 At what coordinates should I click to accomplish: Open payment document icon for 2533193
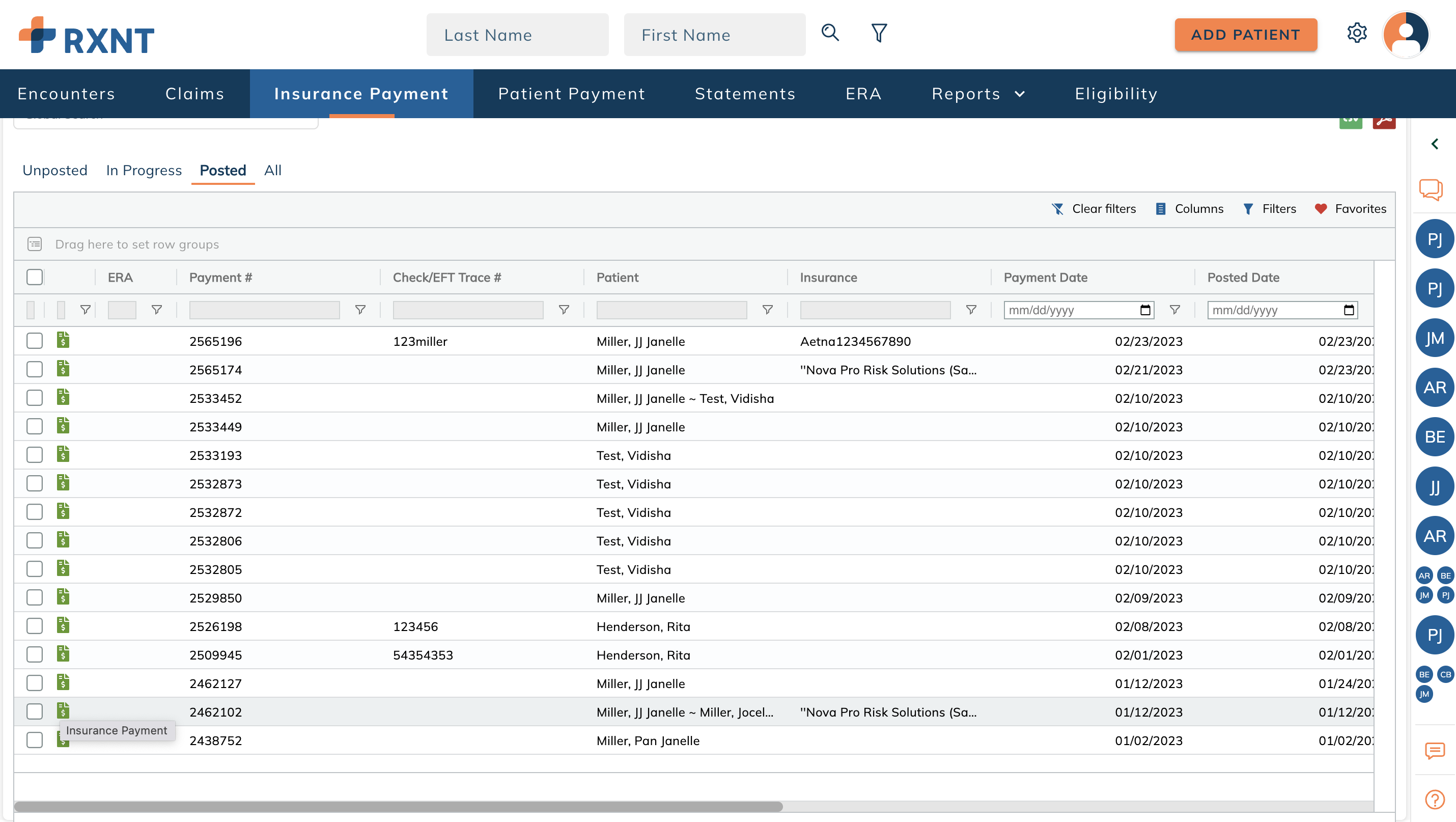click(63, 454)
